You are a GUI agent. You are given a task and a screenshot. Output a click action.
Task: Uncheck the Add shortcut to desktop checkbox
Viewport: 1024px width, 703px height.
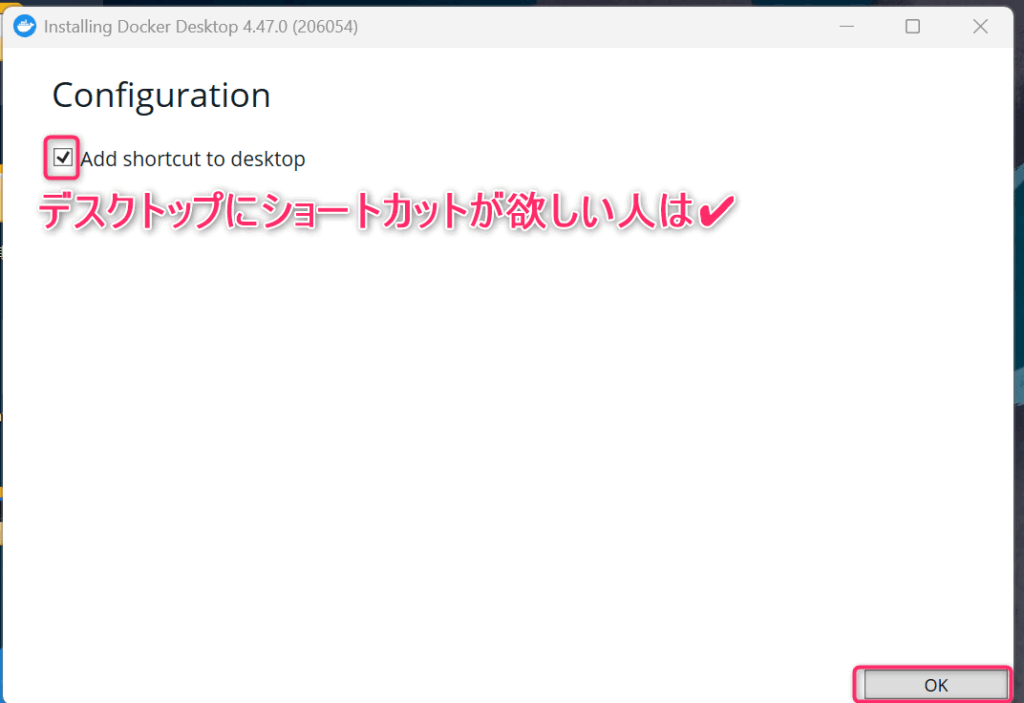[x=63, y=158]
